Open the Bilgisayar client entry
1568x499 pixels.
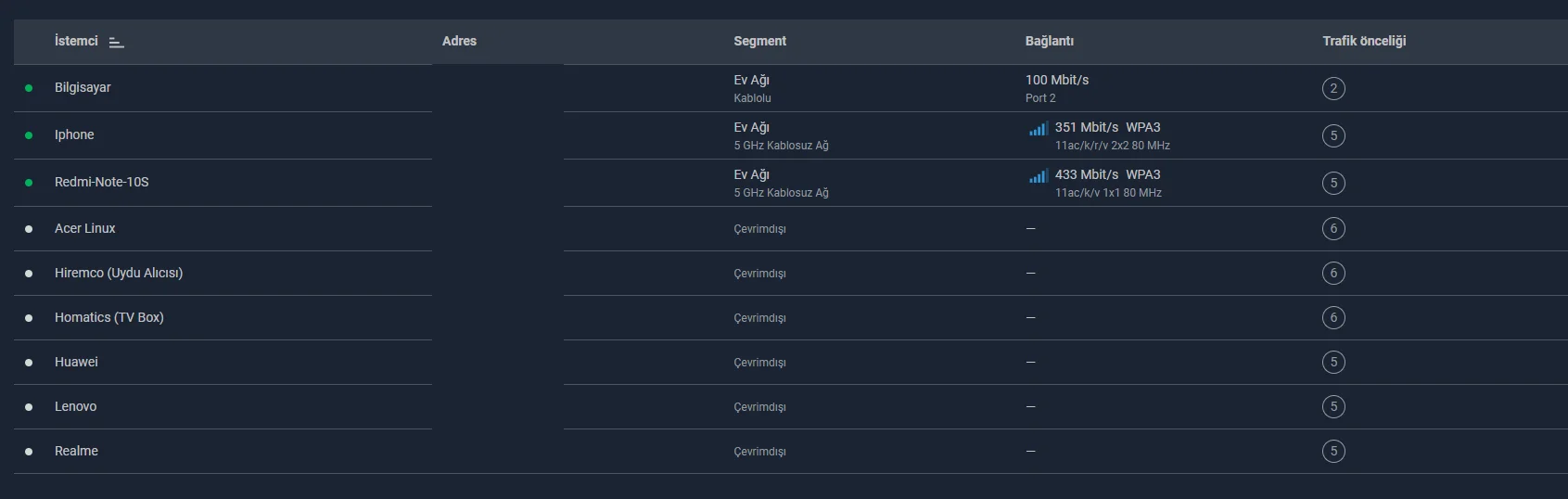pos(83,87)
